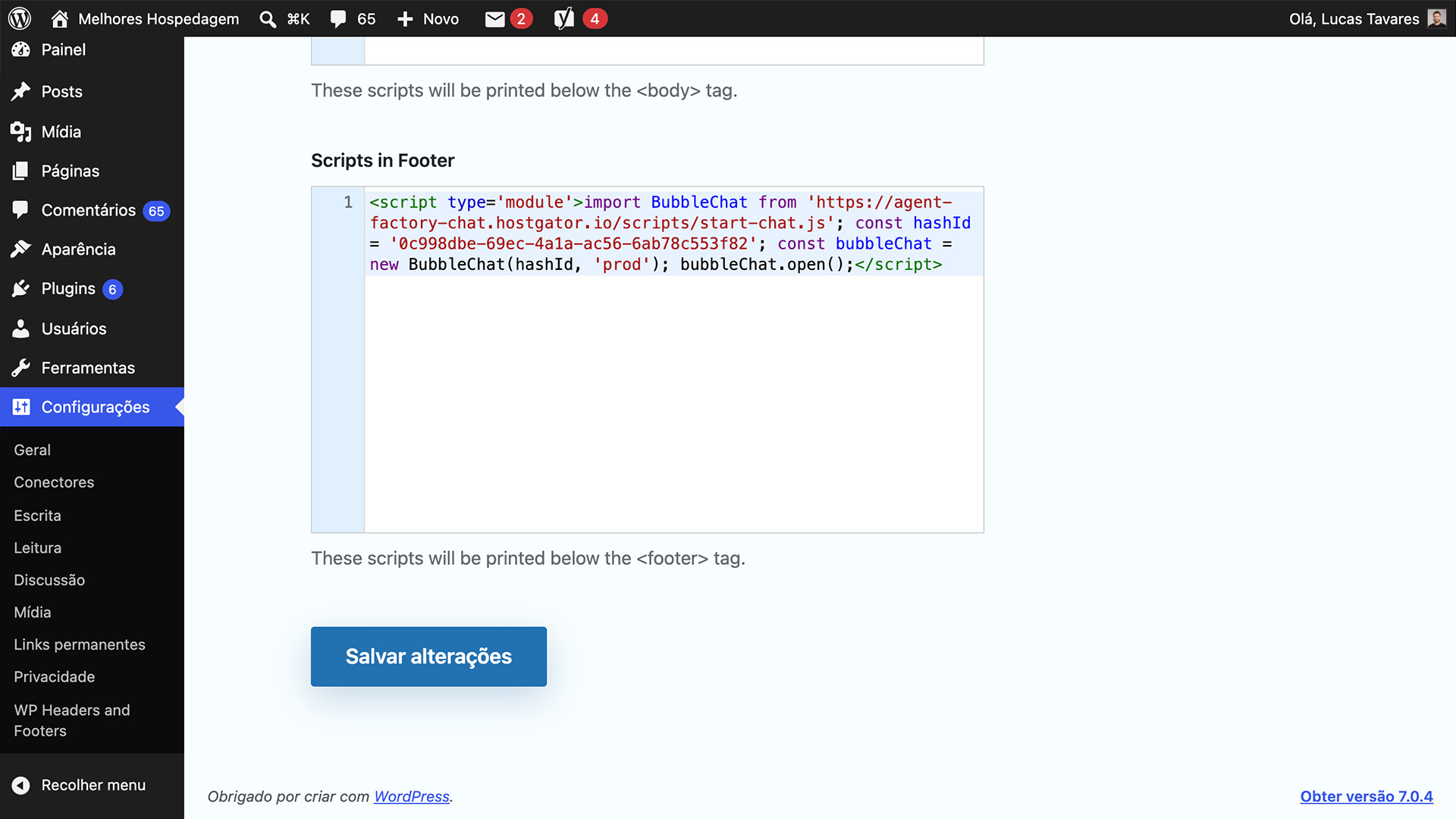Click the Páginas pages icon

(21, 171)
